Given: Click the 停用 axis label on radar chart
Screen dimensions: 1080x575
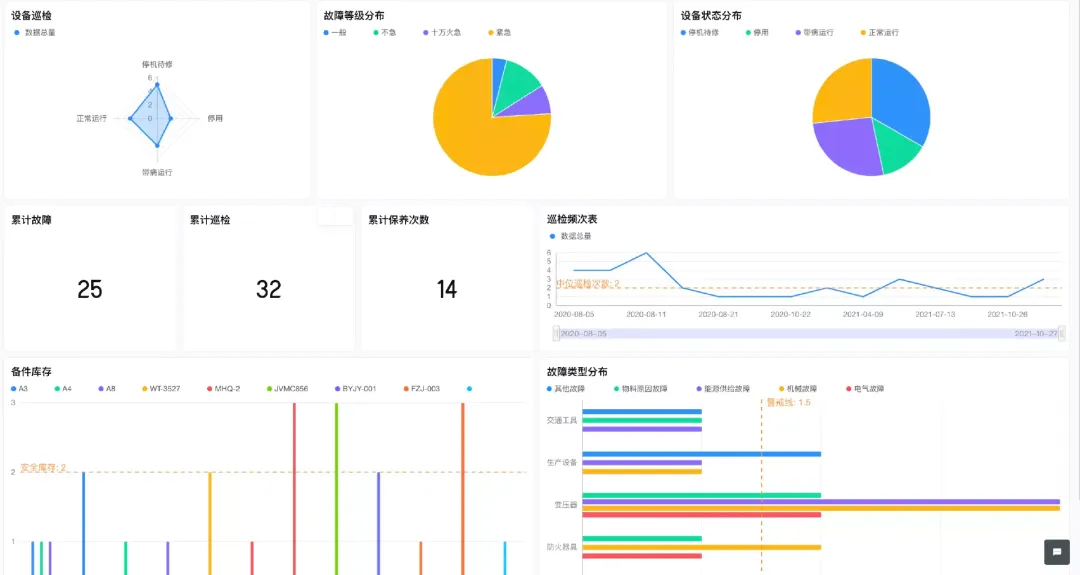Looking at the screenshot, I should click(215, 118).
